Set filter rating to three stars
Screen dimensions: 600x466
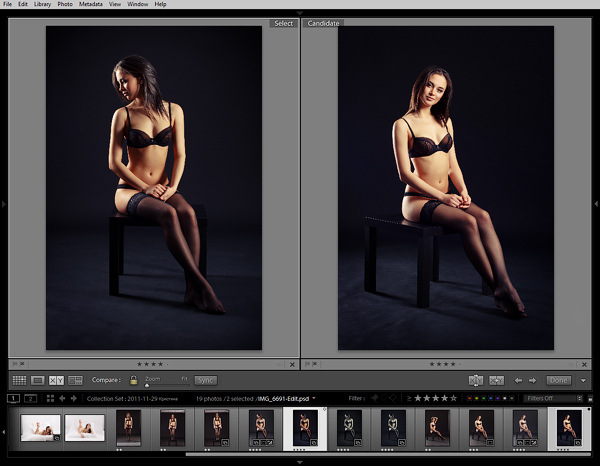(x=435, y=398)
